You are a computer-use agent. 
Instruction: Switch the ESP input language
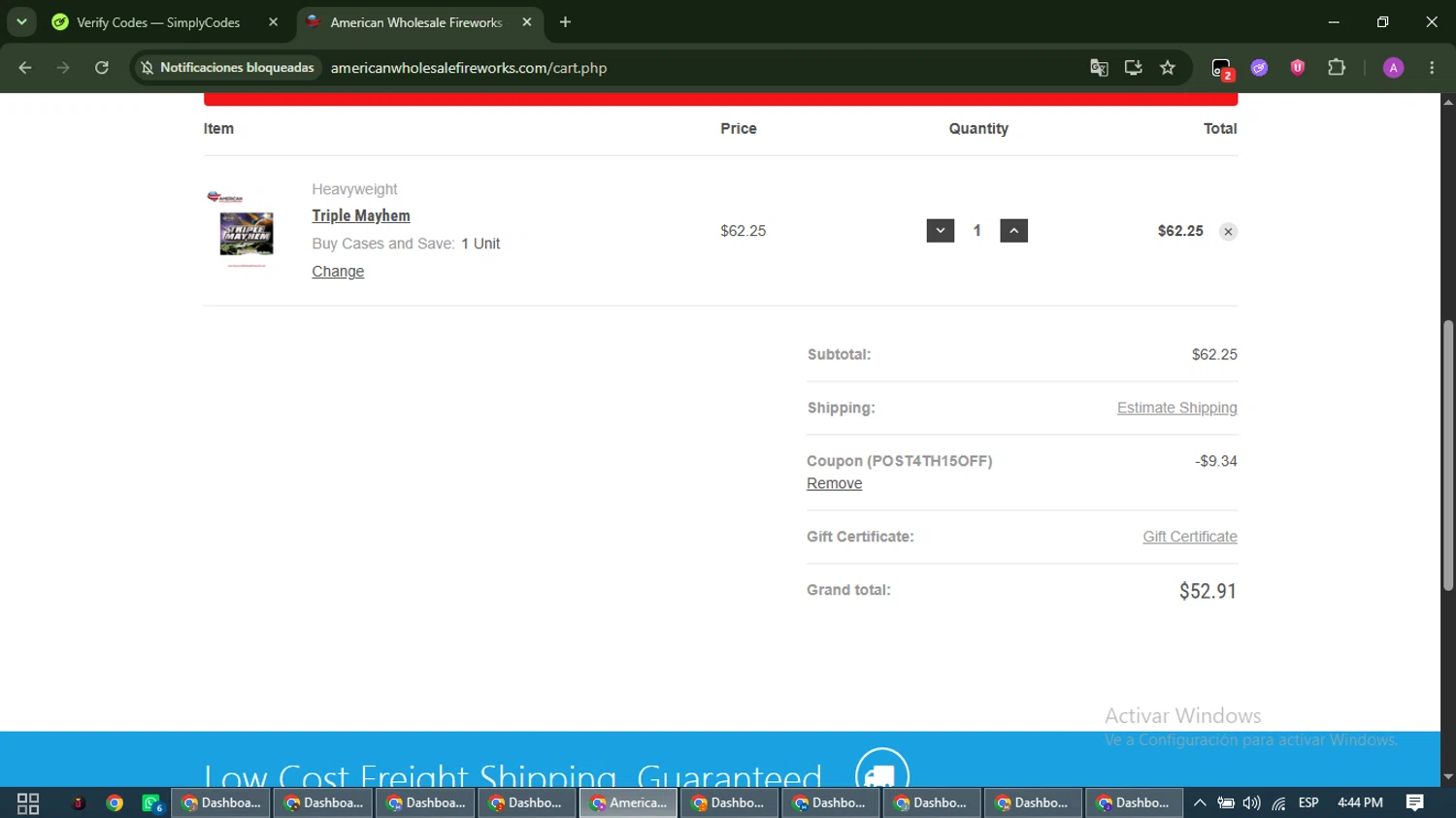click(x=1308, y=803)
